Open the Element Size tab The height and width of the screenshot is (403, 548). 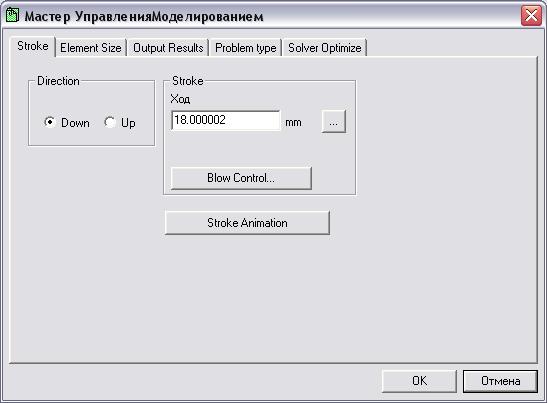click(91, 48)
